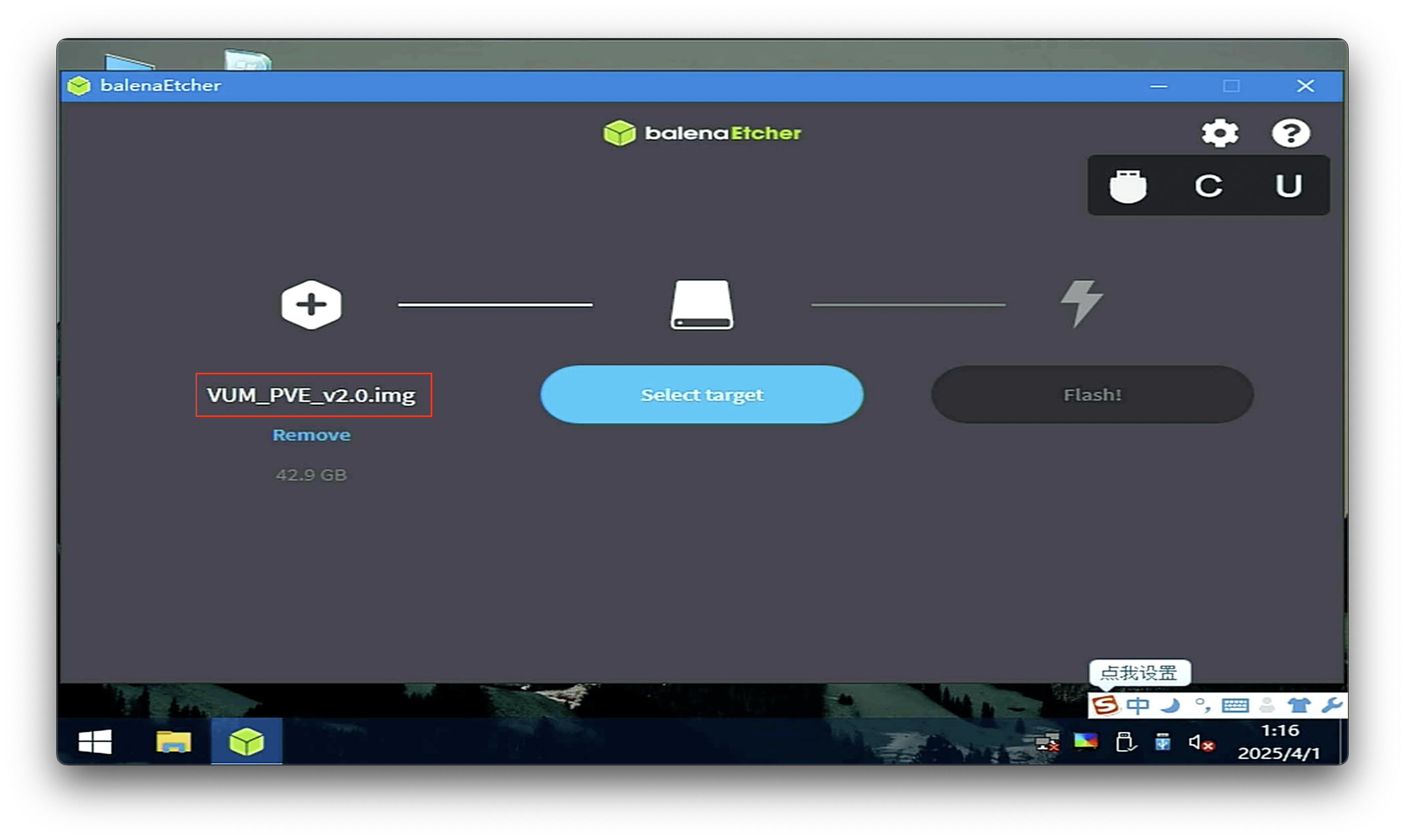Remove the selected image via Remove link
This screenshot has height=840, width=1405.
pyautogui.click(x=311, y=435)
